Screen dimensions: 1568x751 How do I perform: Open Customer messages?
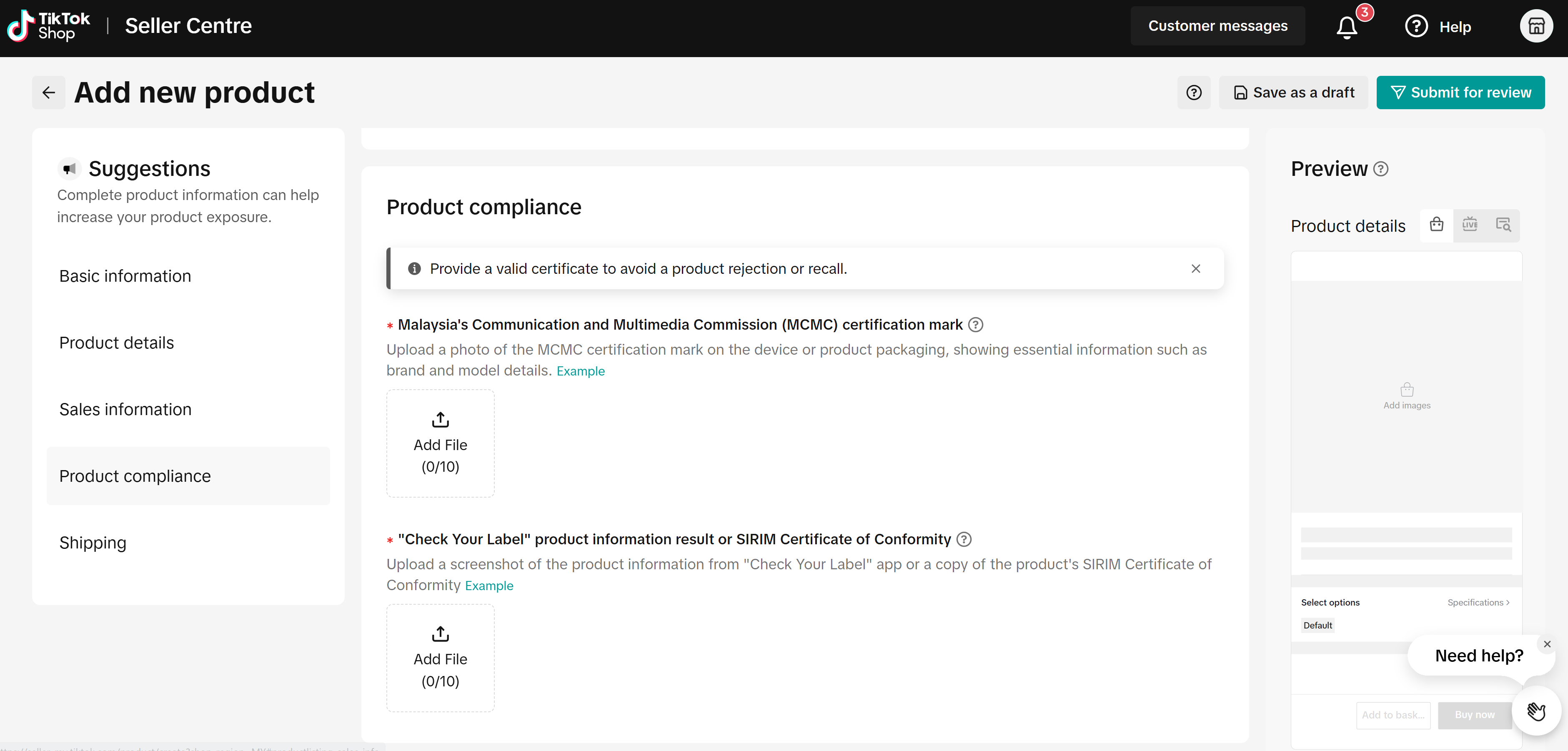(1217, 26)
